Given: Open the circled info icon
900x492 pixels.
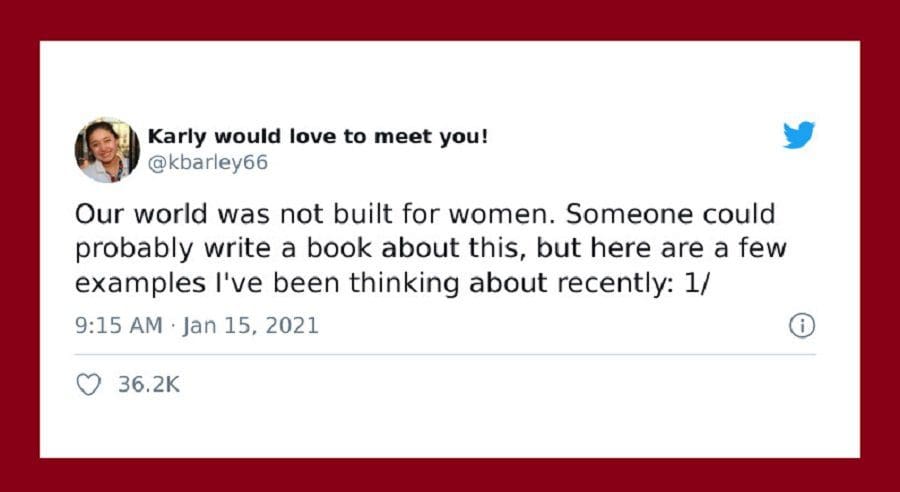Looking at the screenshot, I should click(x=802, y=326).
